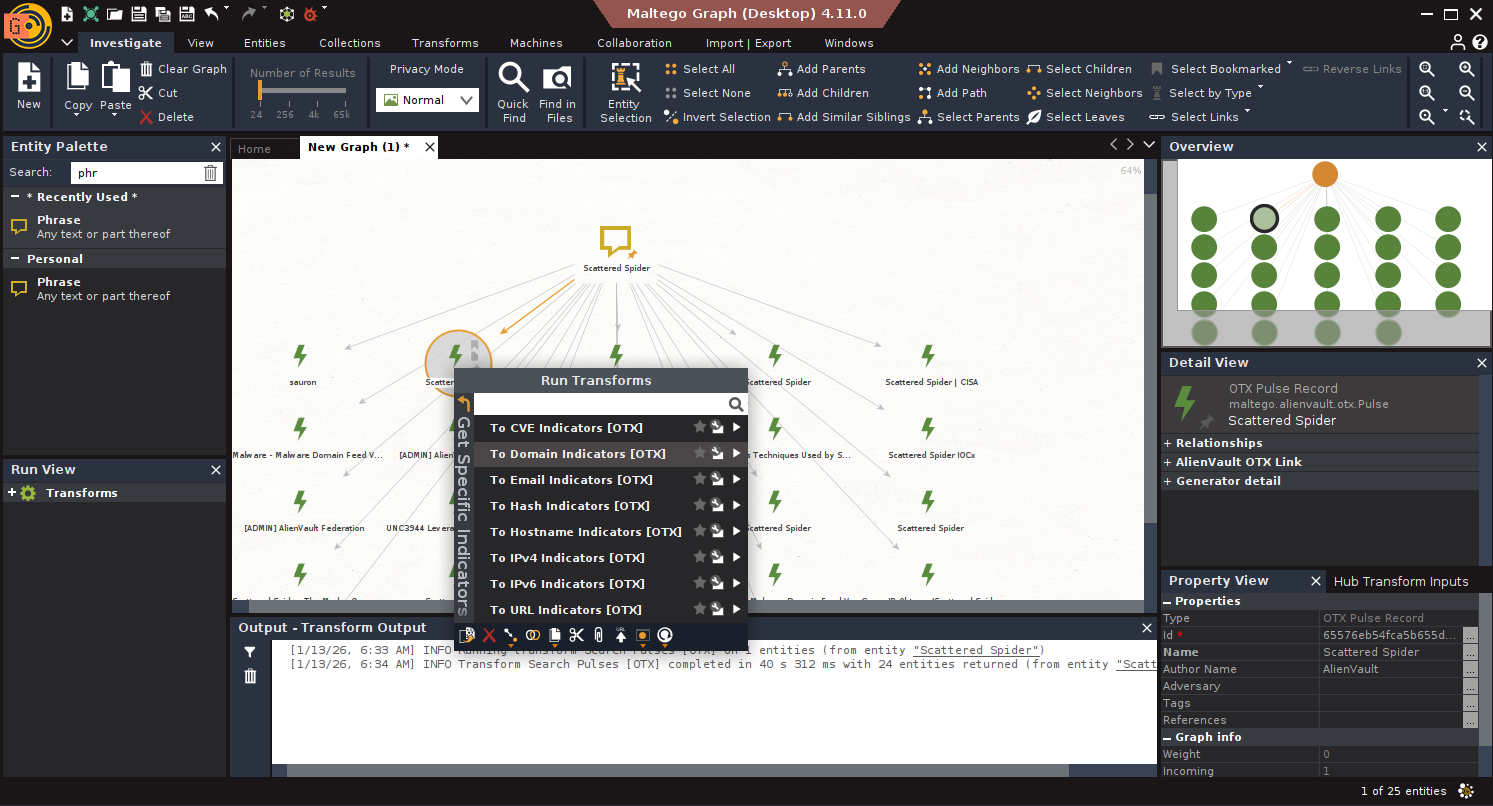
Task: Click the Run Transforms search field
Action: [601, 404]
